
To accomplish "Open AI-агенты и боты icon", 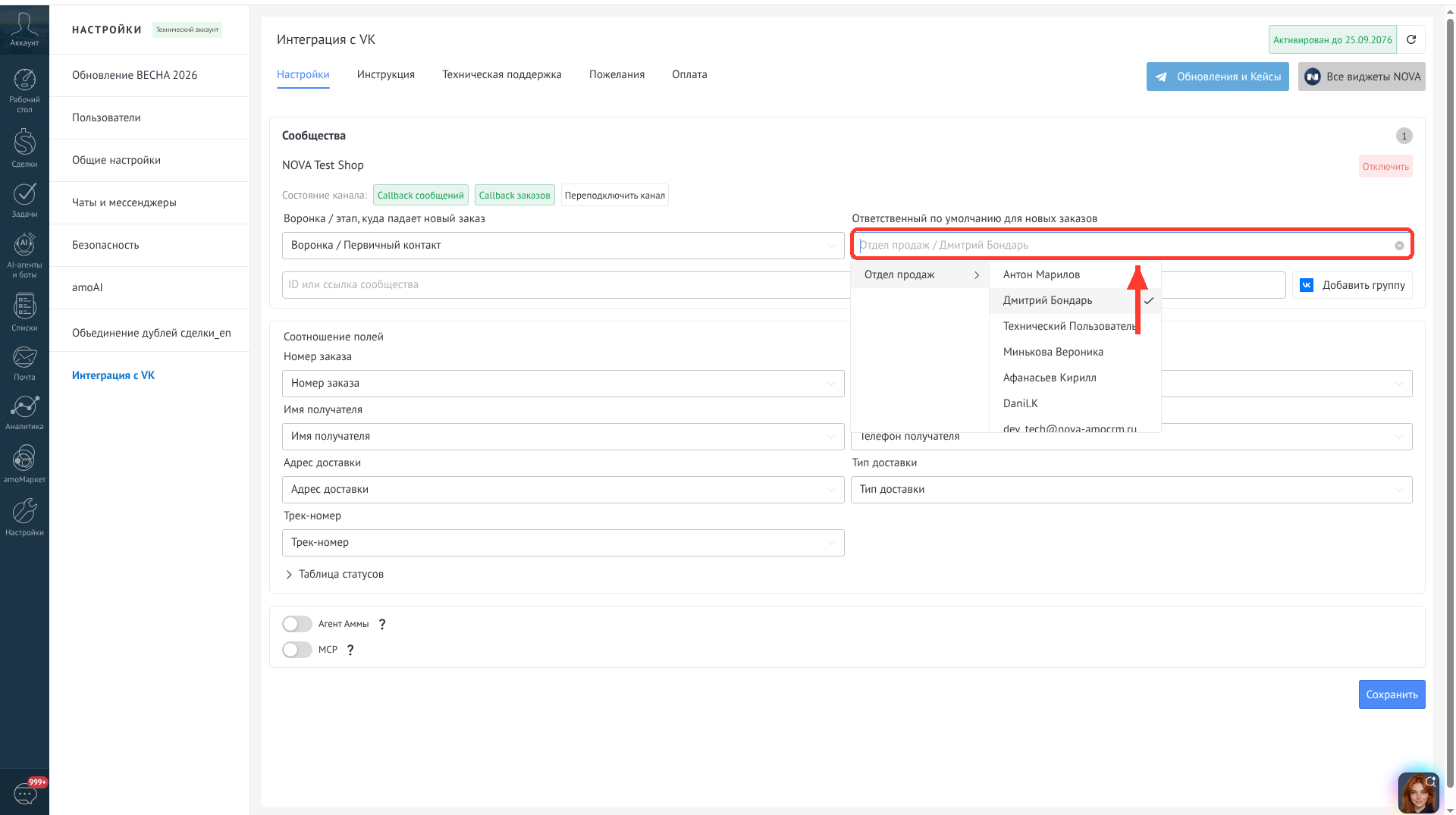I will 24,255.
